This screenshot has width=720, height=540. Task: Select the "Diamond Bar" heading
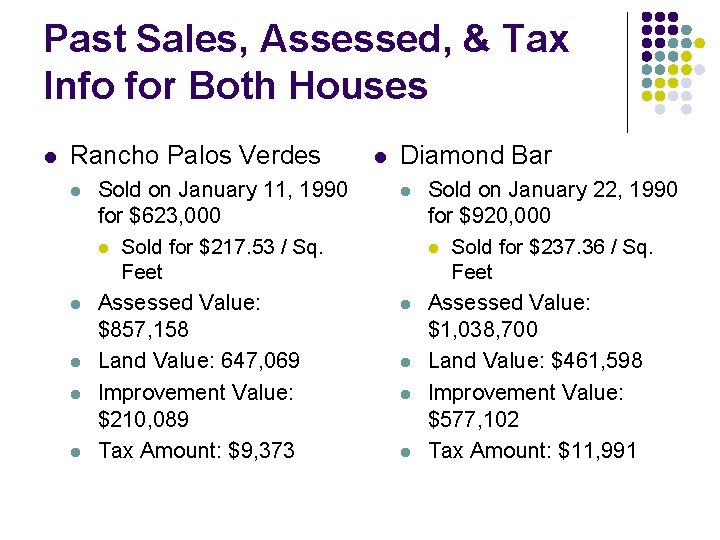point(475,156)
